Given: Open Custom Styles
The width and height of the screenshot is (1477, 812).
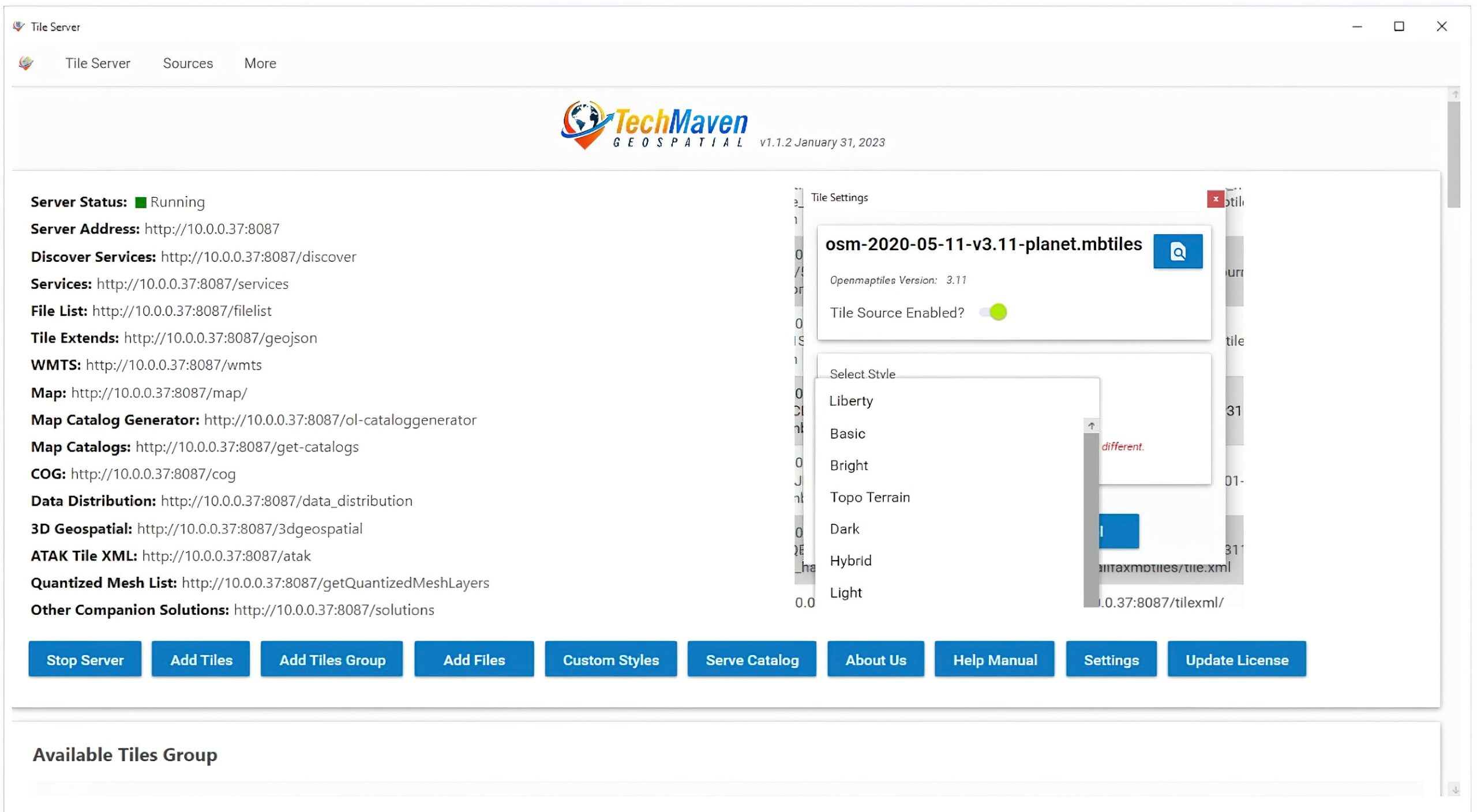Looking at the screenshot, I should (610, 659).
